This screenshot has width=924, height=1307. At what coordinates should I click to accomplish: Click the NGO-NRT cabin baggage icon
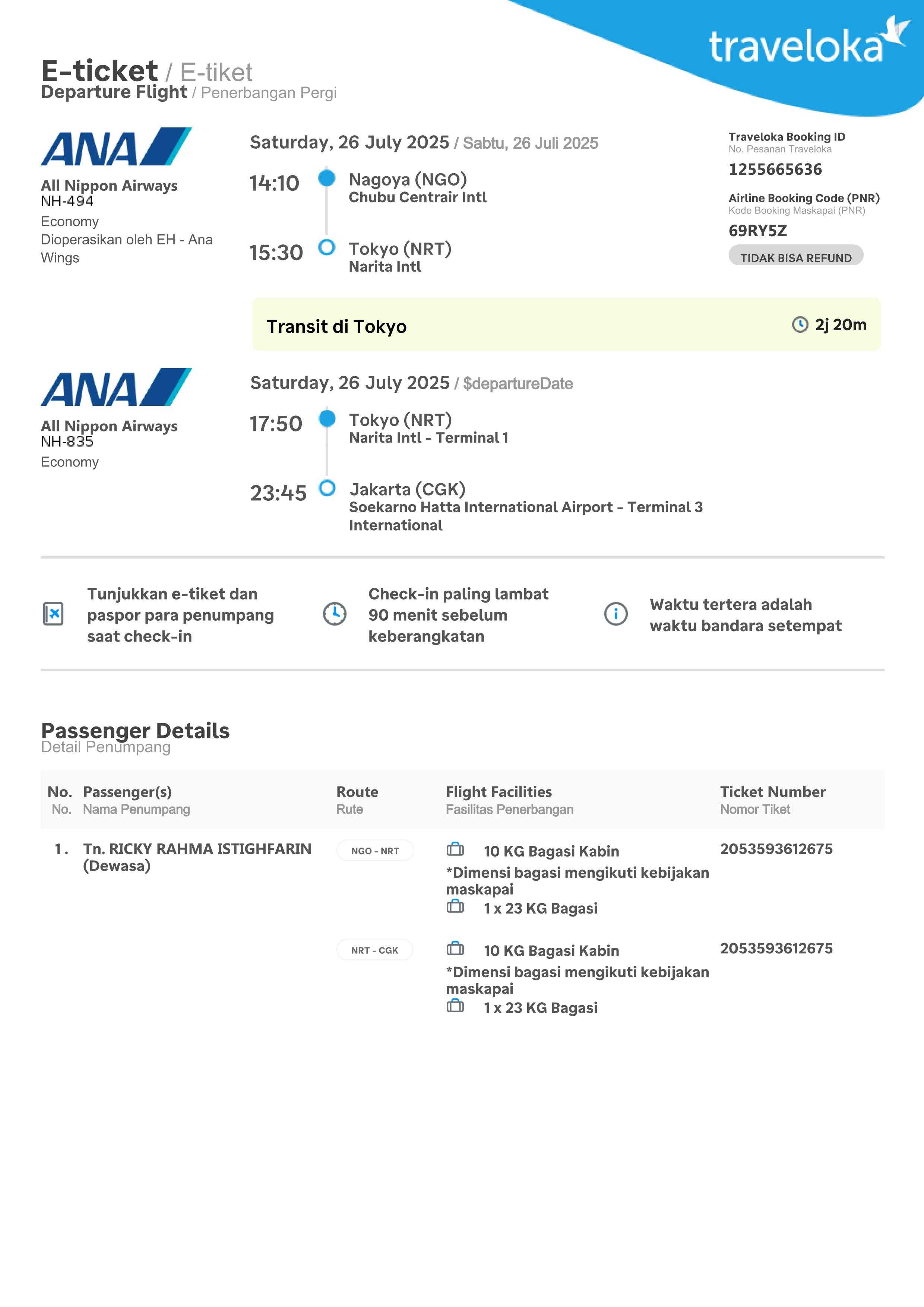pos(455,850)
